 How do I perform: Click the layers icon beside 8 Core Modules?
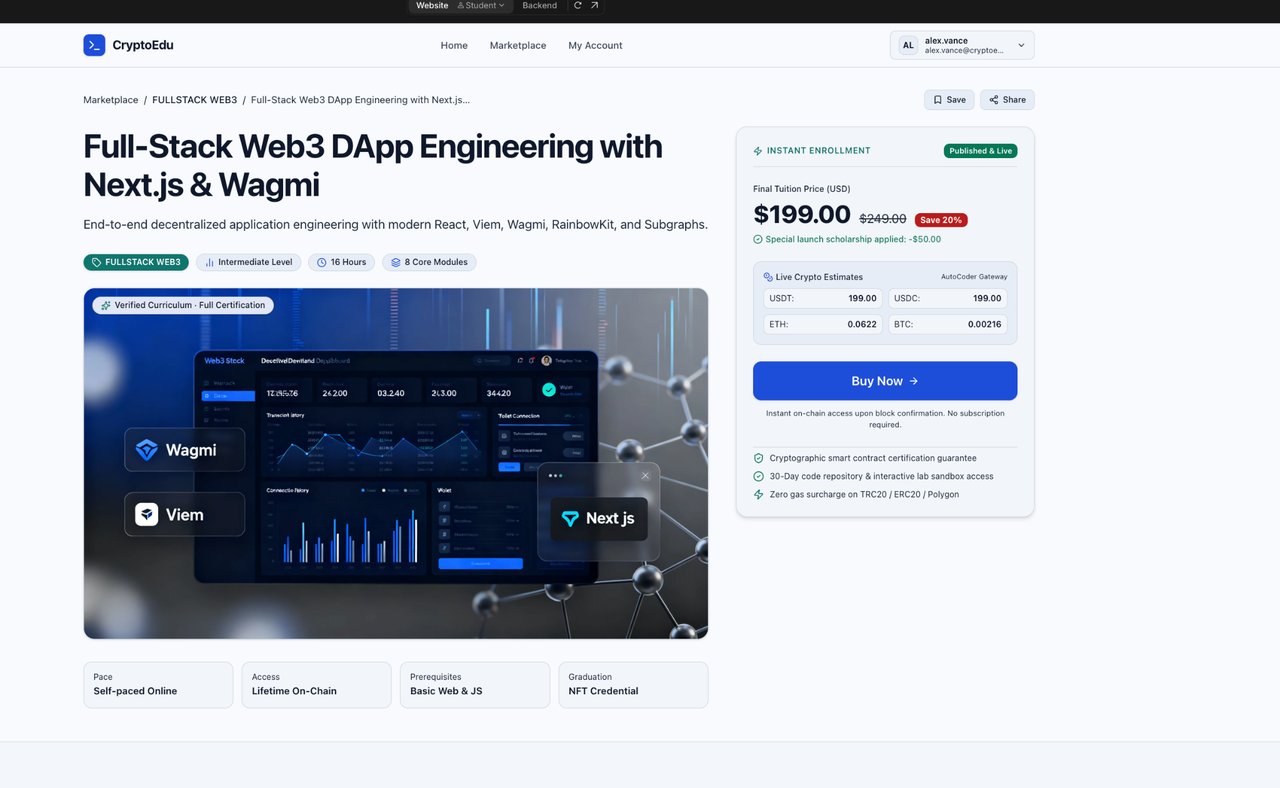tap(396, 262)
